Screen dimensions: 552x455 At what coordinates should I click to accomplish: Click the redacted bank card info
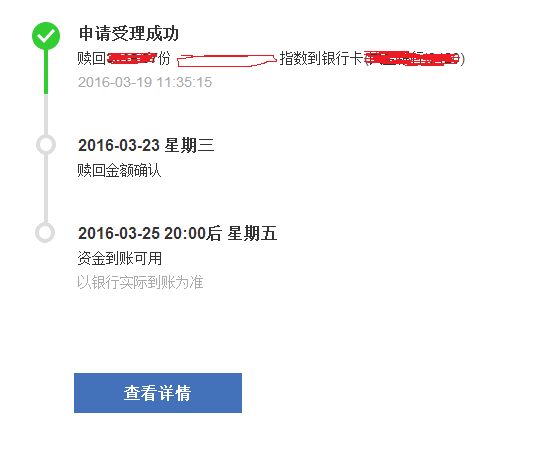pyautogui.click(x=414, y=58)
